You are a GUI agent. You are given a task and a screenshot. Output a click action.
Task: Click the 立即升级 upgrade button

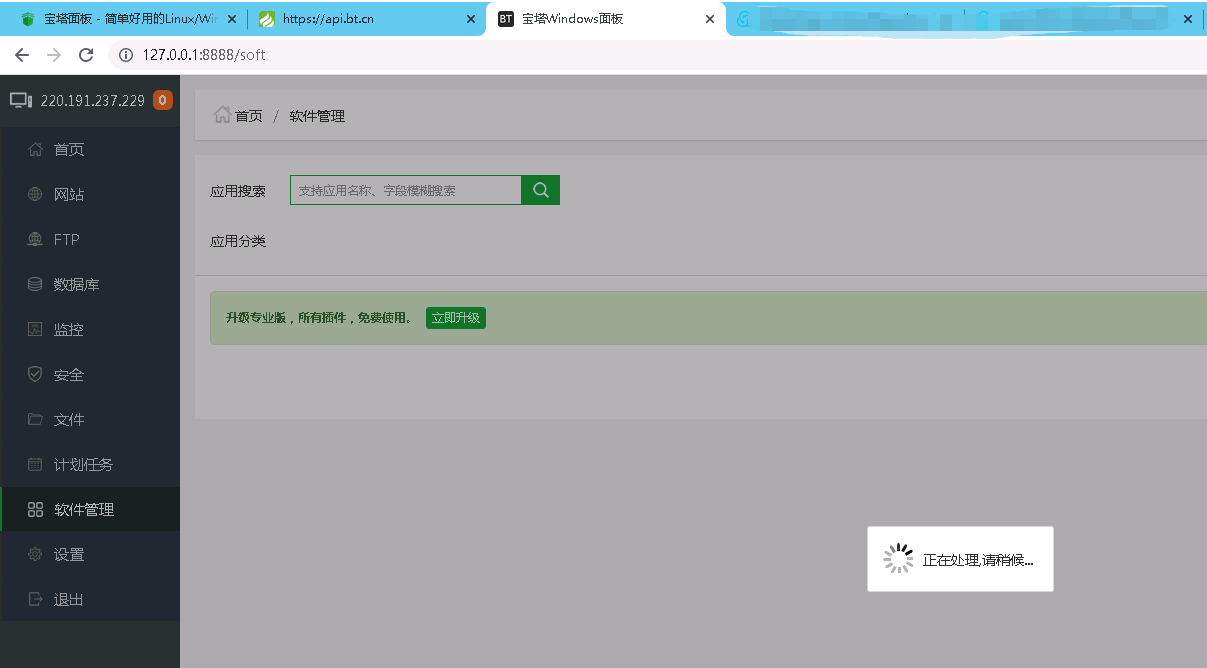[456, 318]
